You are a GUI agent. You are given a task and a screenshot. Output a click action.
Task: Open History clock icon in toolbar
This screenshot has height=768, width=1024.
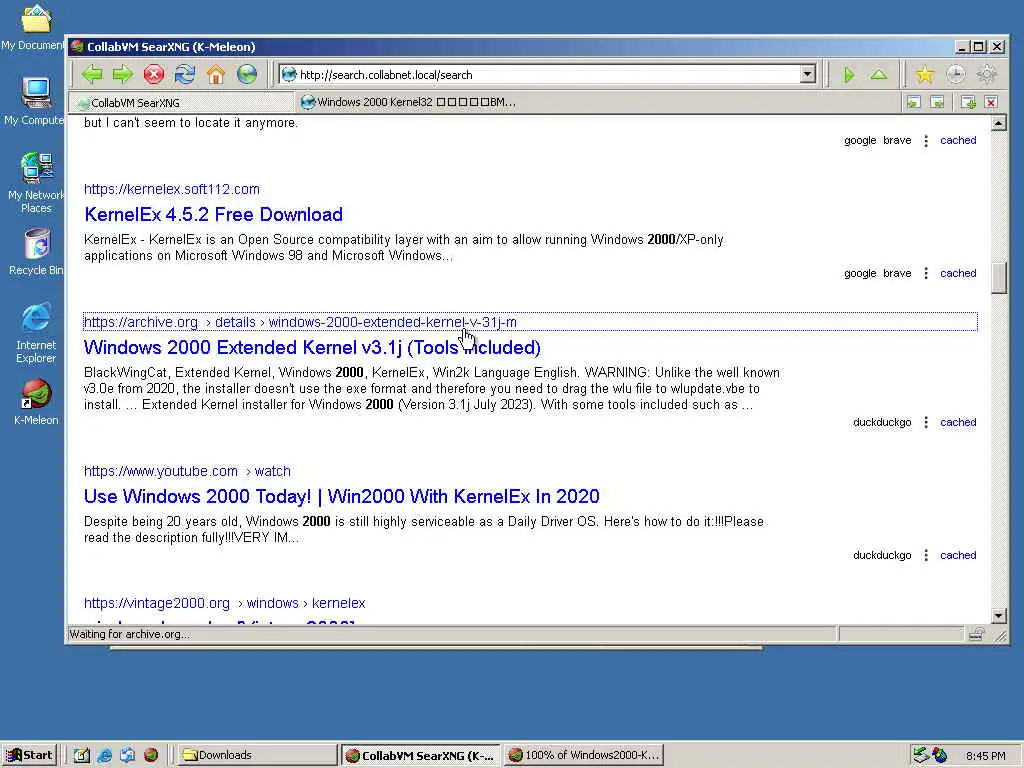pos(955,74)
